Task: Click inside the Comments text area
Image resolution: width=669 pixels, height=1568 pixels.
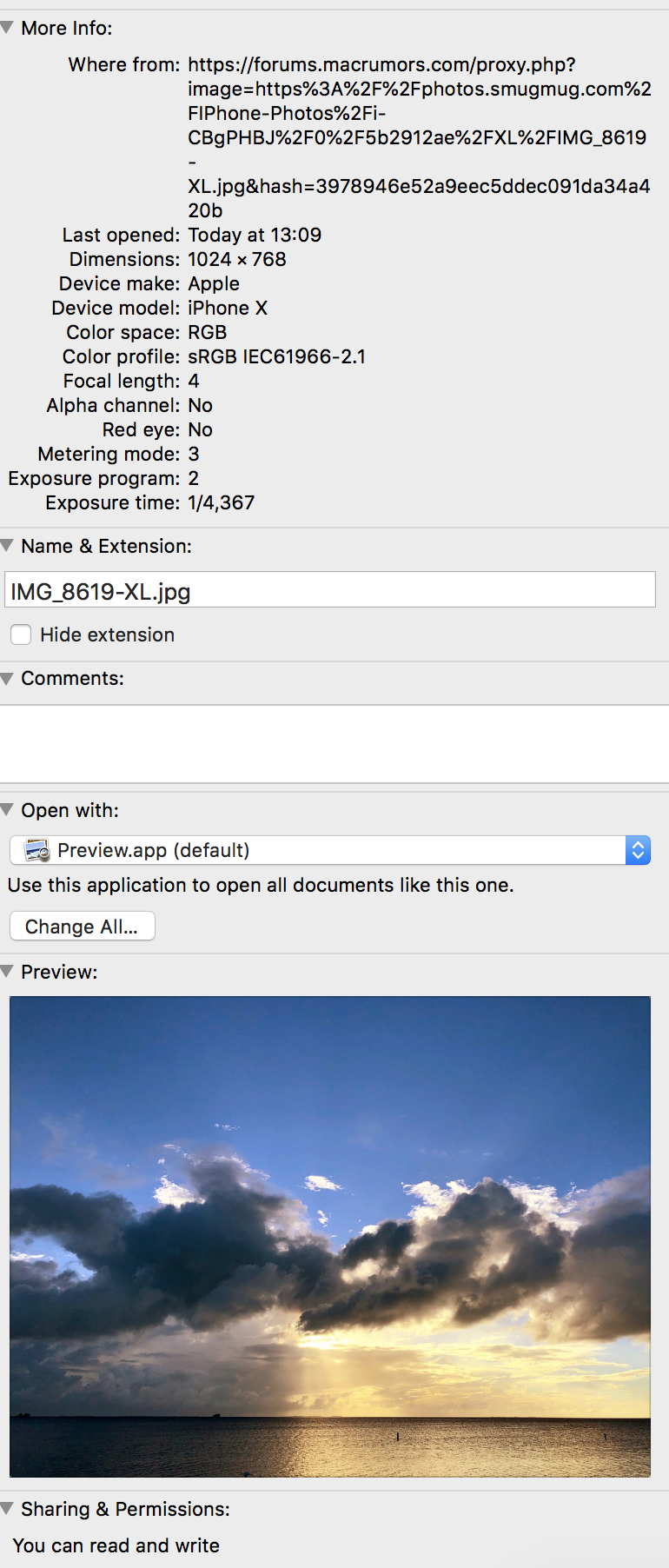Action: click(334, 744)
